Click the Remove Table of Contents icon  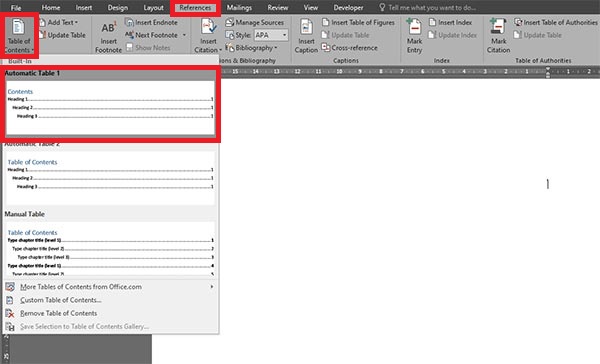(x=10, y=313)
